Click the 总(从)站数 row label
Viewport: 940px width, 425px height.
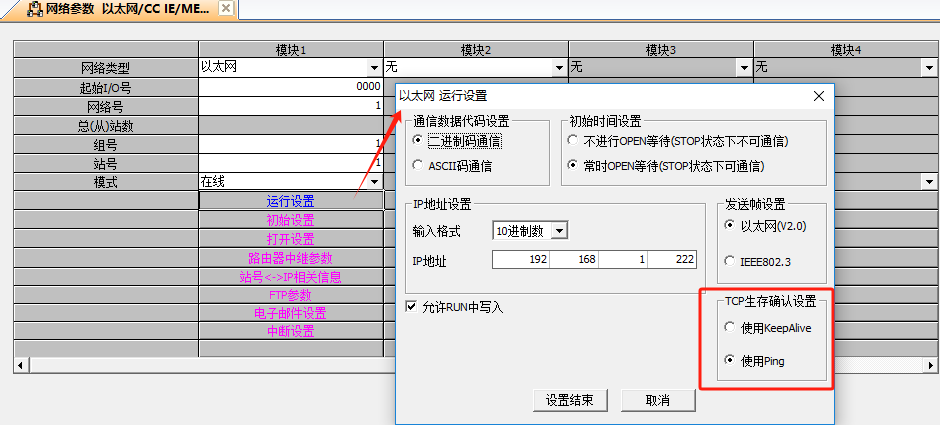106,125
